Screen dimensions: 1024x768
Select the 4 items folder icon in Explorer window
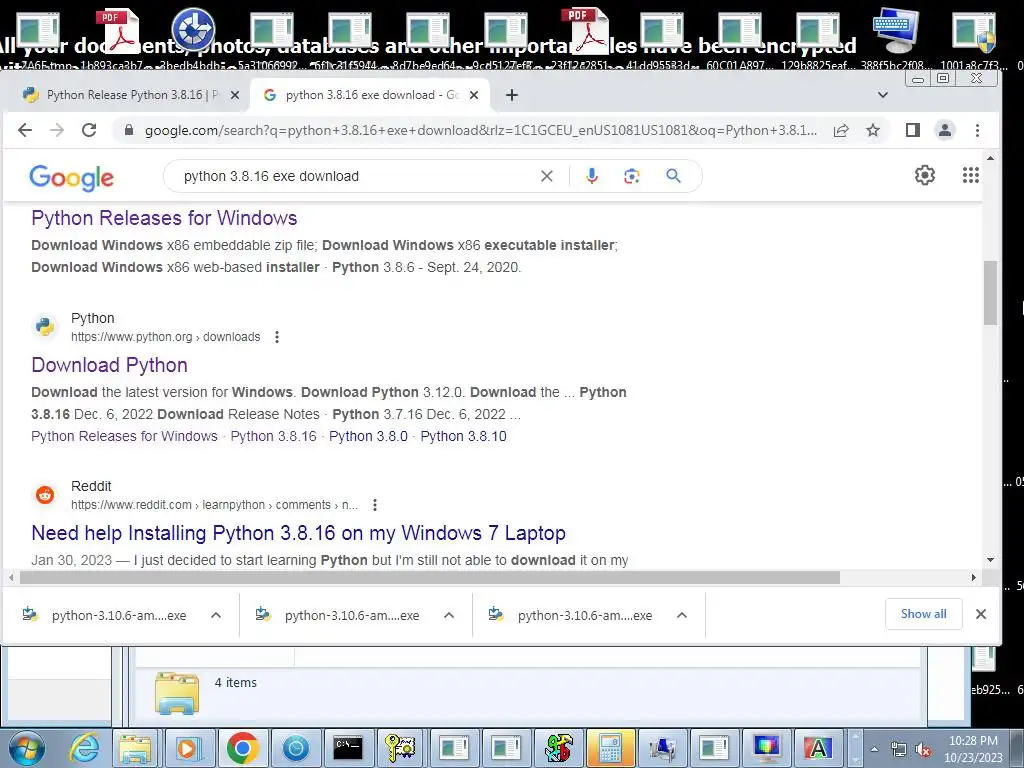177,693
